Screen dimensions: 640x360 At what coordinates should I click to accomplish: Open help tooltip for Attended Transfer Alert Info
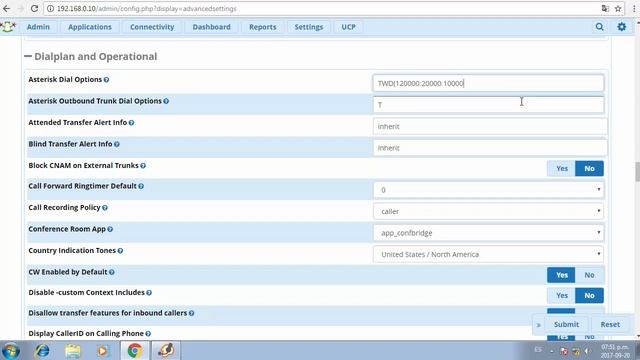pyautogui.click(x=131, y=123)
